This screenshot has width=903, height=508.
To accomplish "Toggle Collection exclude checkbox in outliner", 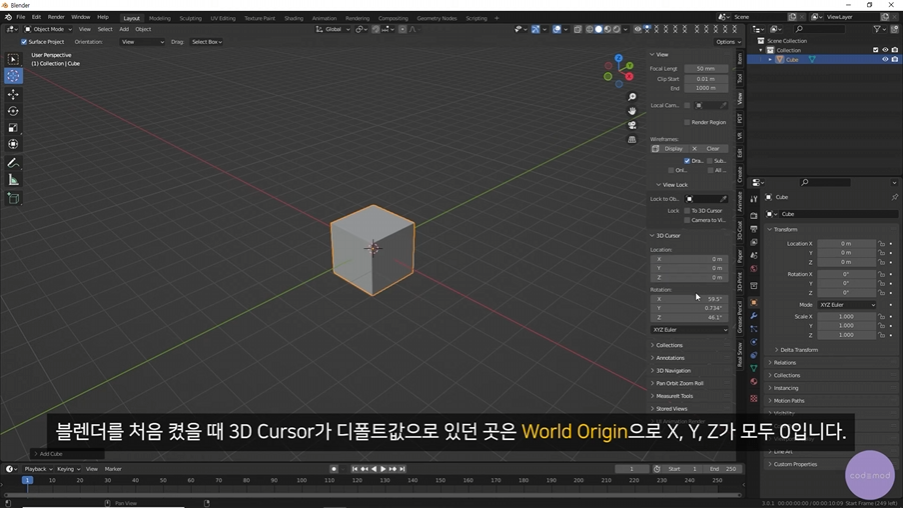I will pos(875,50).
